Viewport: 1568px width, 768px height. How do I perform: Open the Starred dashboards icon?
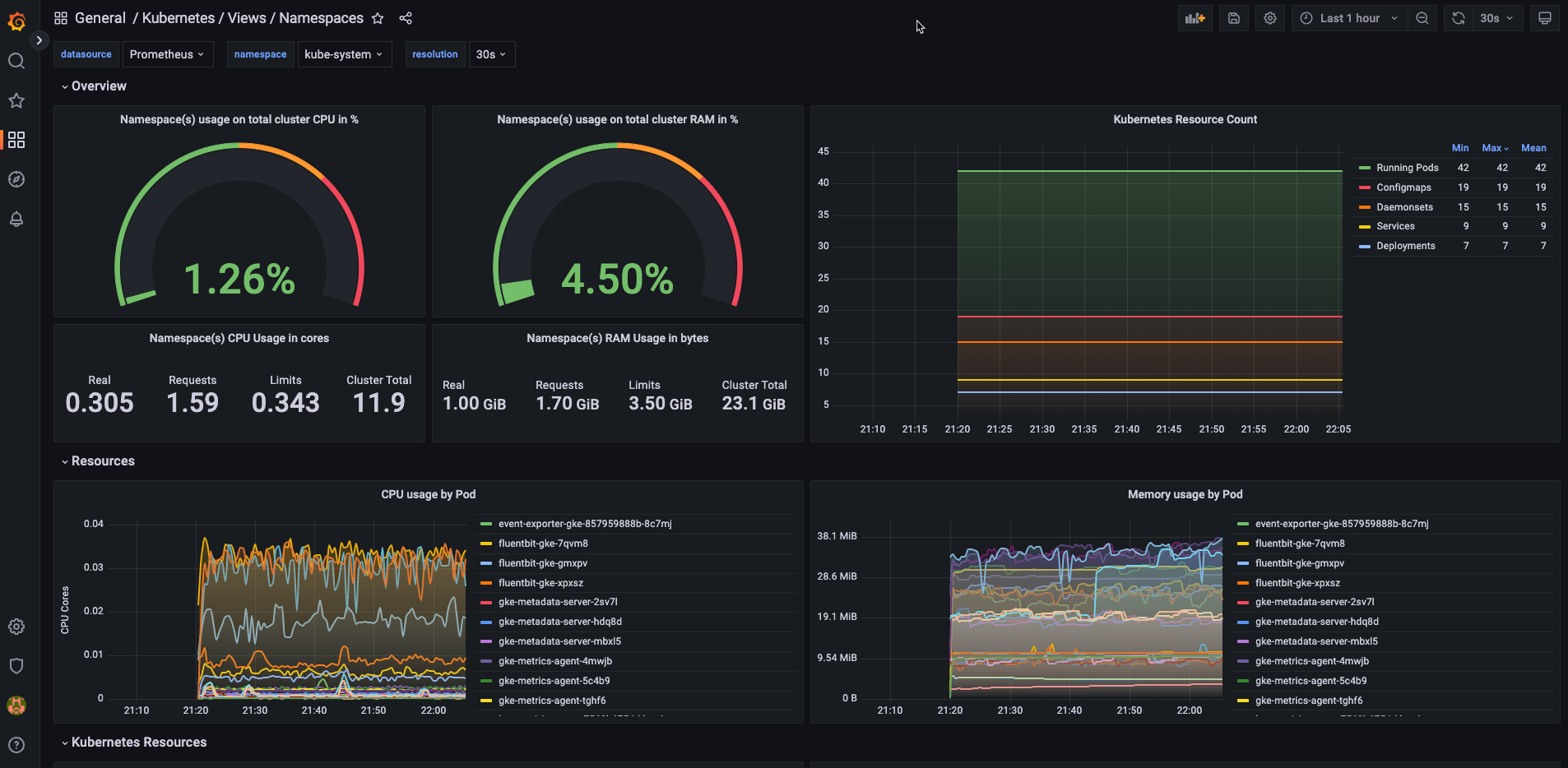pyautogui.click(x=16, y=100)
